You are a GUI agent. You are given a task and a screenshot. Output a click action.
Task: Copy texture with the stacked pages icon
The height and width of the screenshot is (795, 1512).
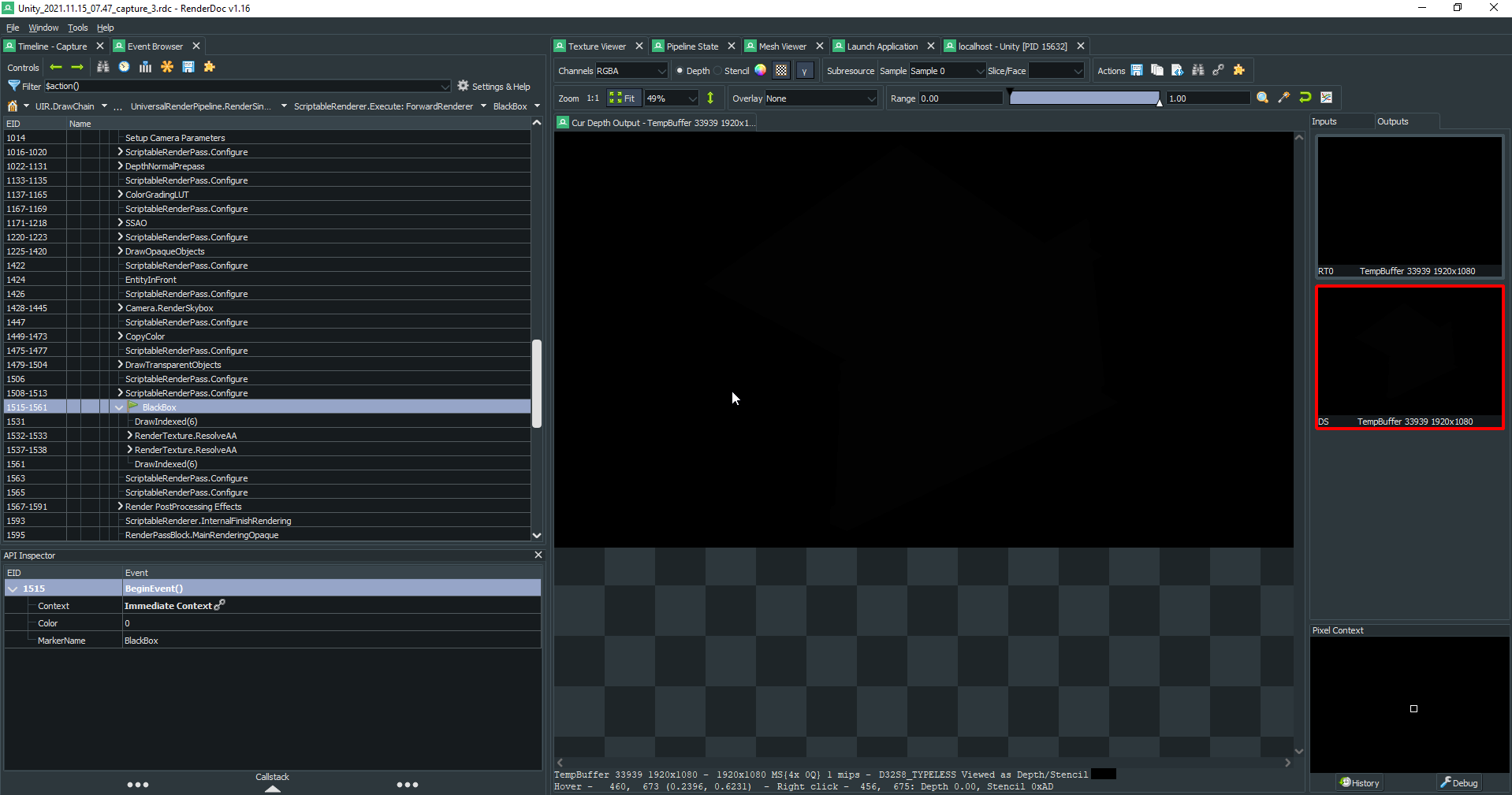point(1157,70)
